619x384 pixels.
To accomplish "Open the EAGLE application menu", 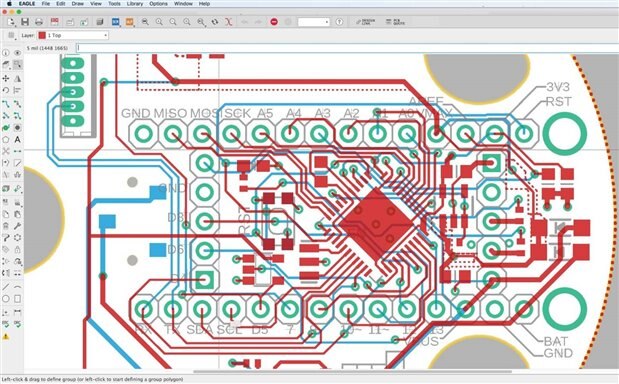I will [27, 4].
